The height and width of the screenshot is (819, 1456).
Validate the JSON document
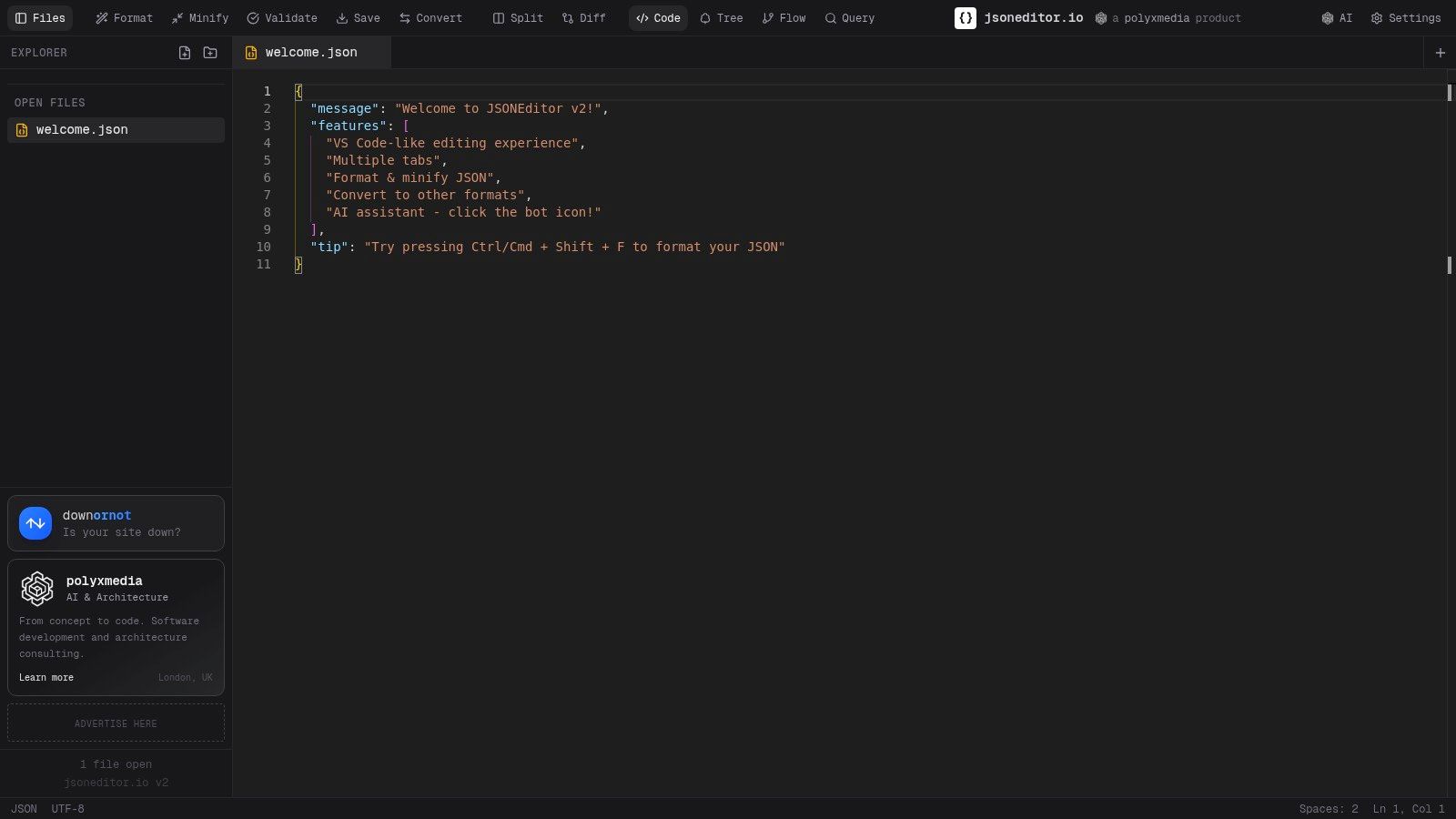282,18
